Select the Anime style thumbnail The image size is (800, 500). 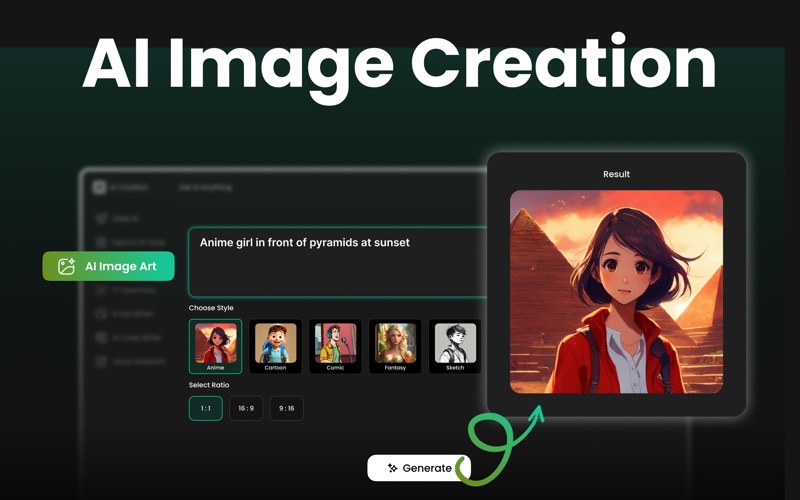click(x=215, y=346)
